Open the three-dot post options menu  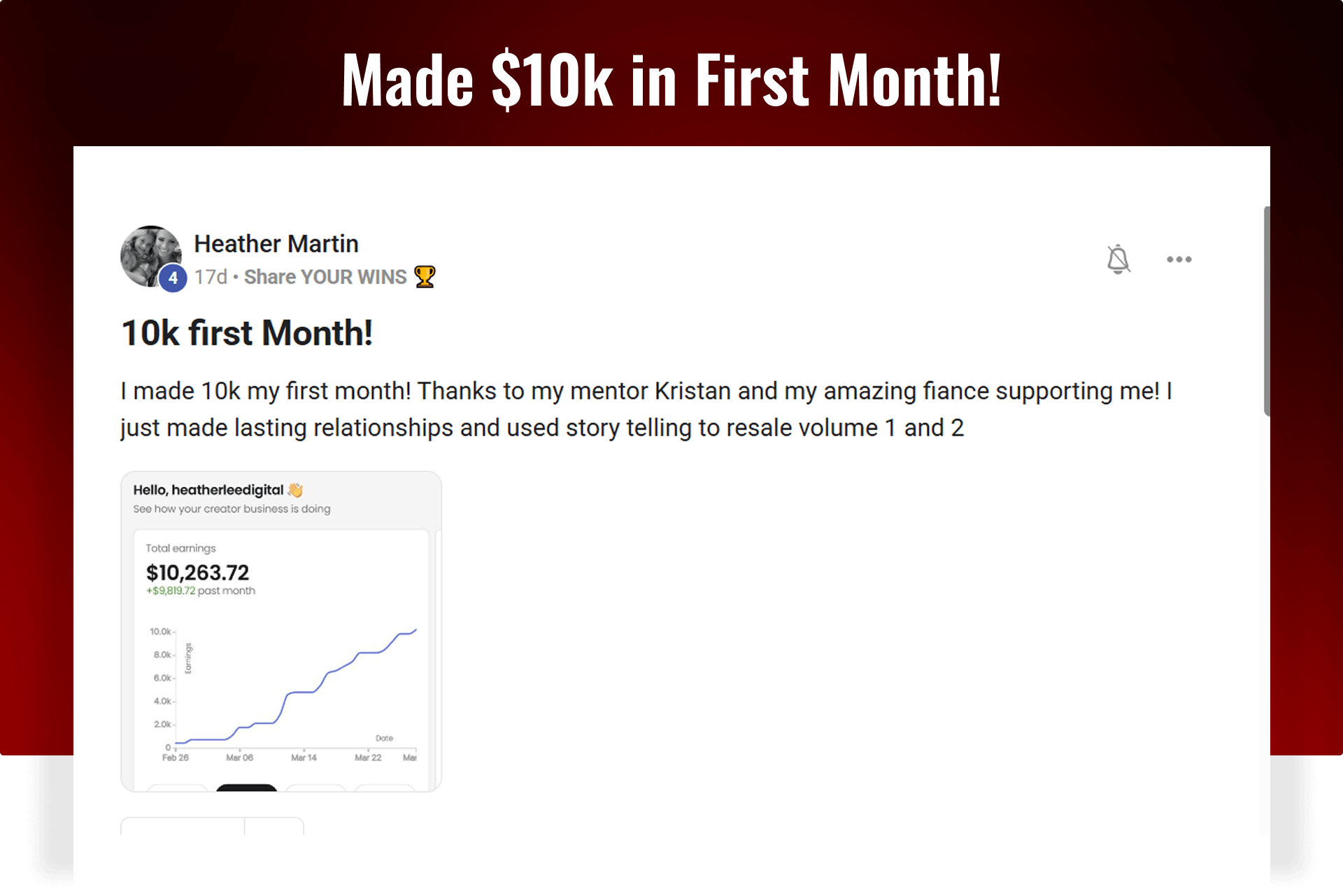(x=1179, y=259)
